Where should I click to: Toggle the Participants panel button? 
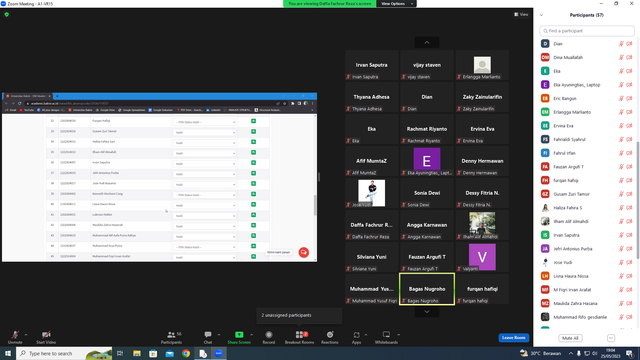point(171,337)
